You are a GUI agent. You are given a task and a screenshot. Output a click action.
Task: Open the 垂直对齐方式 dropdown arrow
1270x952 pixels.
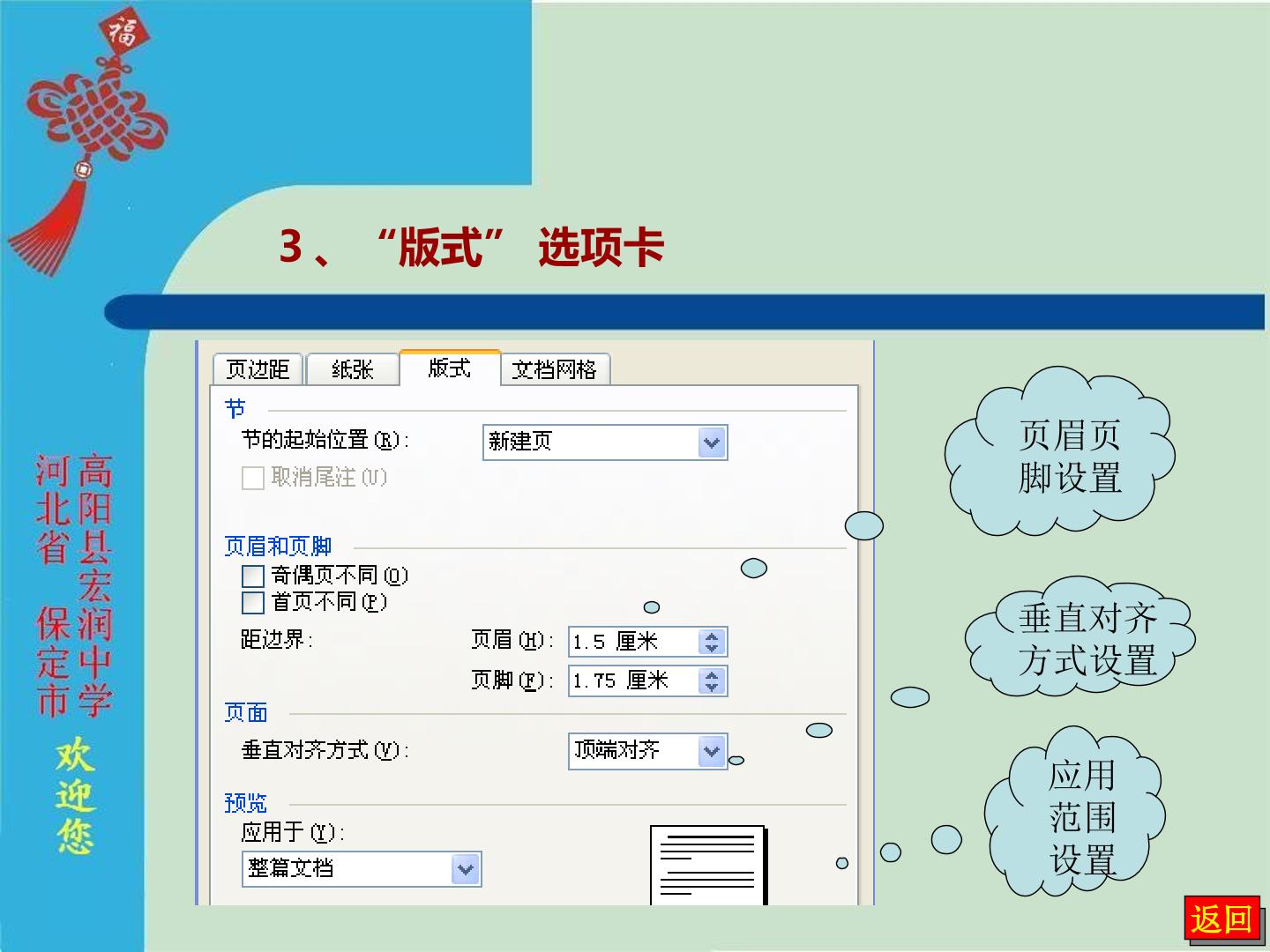tap(712, 751)
